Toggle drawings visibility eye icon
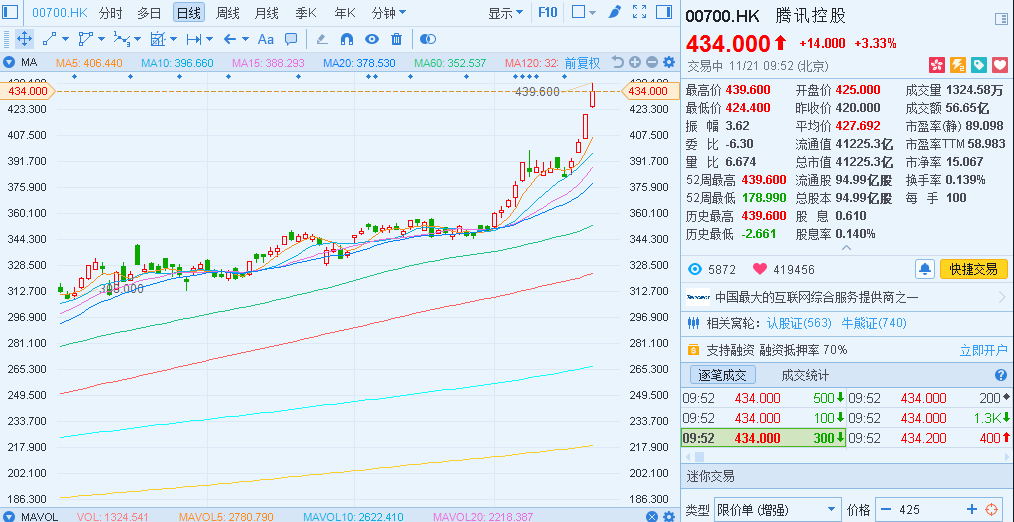The height and width of the screenshot is (522, 1014). coord(371,39)
